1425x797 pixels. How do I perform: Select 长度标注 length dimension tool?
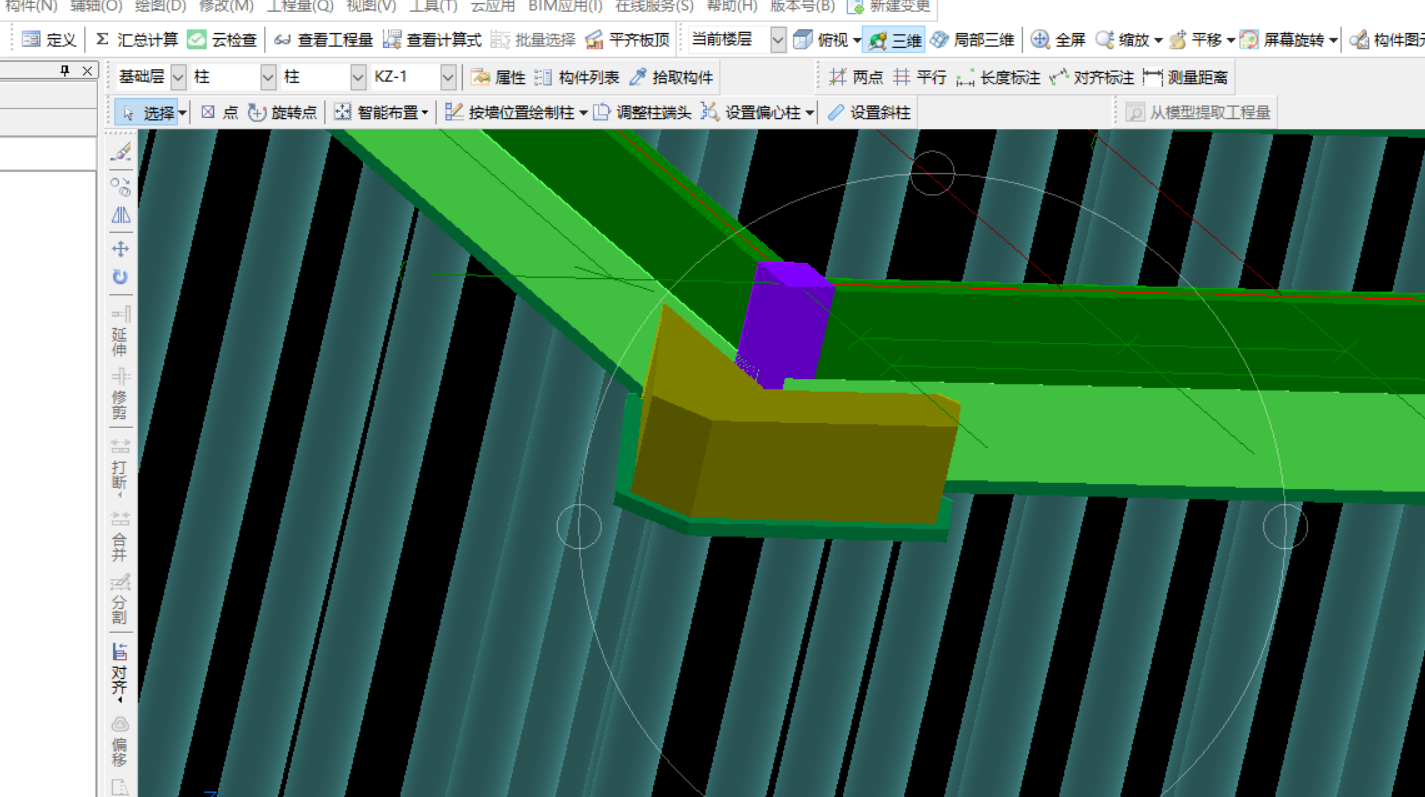point(998,77)
